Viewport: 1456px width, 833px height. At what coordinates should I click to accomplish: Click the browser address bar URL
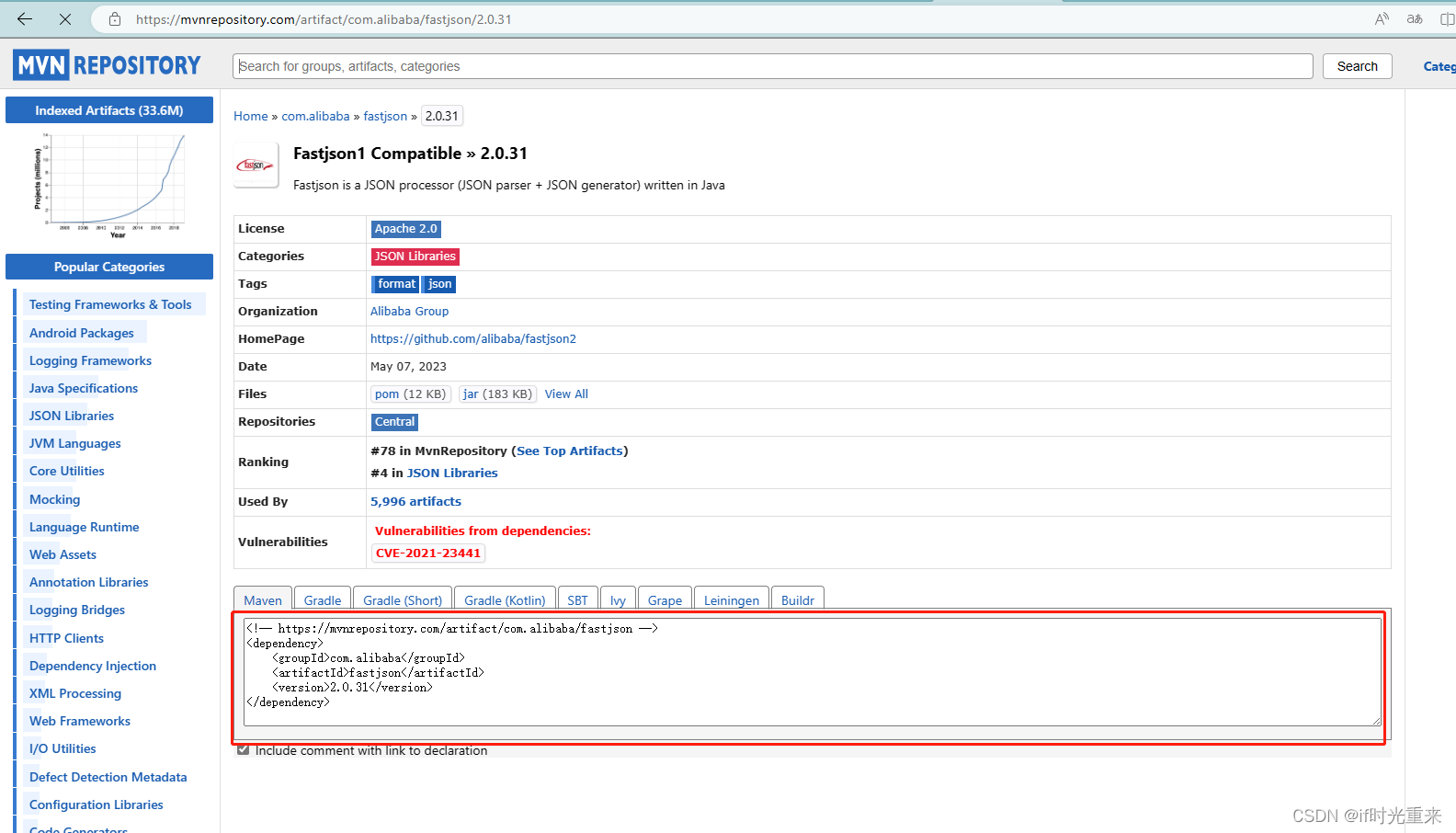point(324,19)
